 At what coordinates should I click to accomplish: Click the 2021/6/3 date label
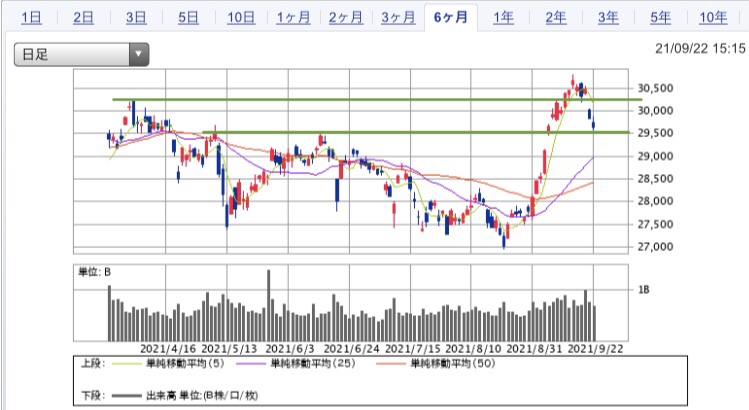click(290, 348)
